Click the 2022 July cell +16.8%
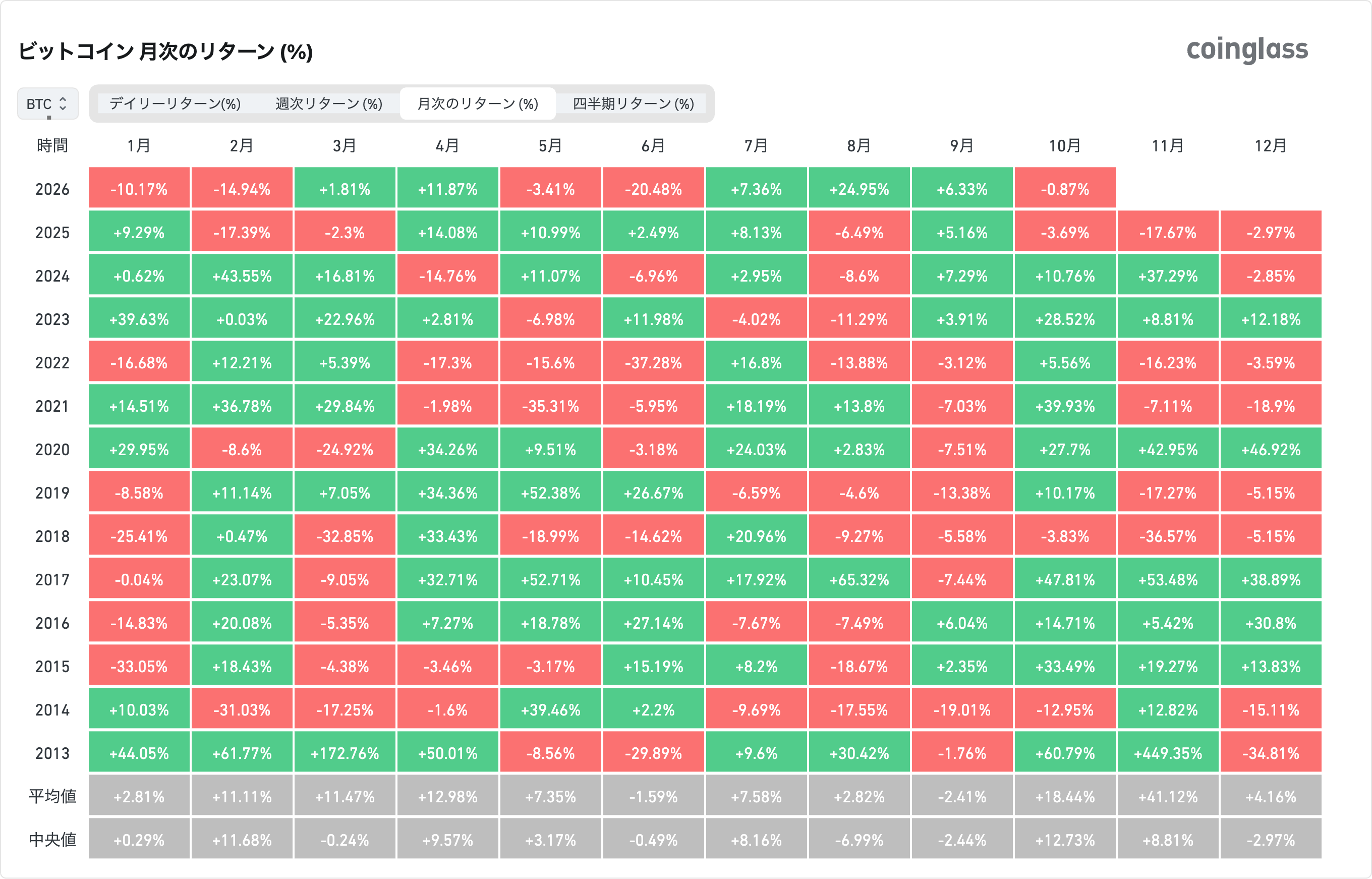 click(757, 362)
